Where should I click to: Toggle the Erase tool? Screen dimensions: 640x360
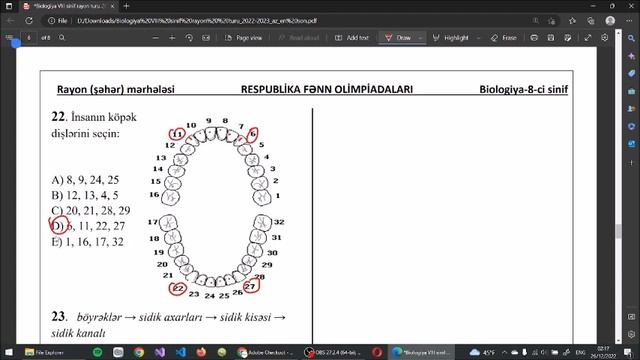click(x=504, y=38)
